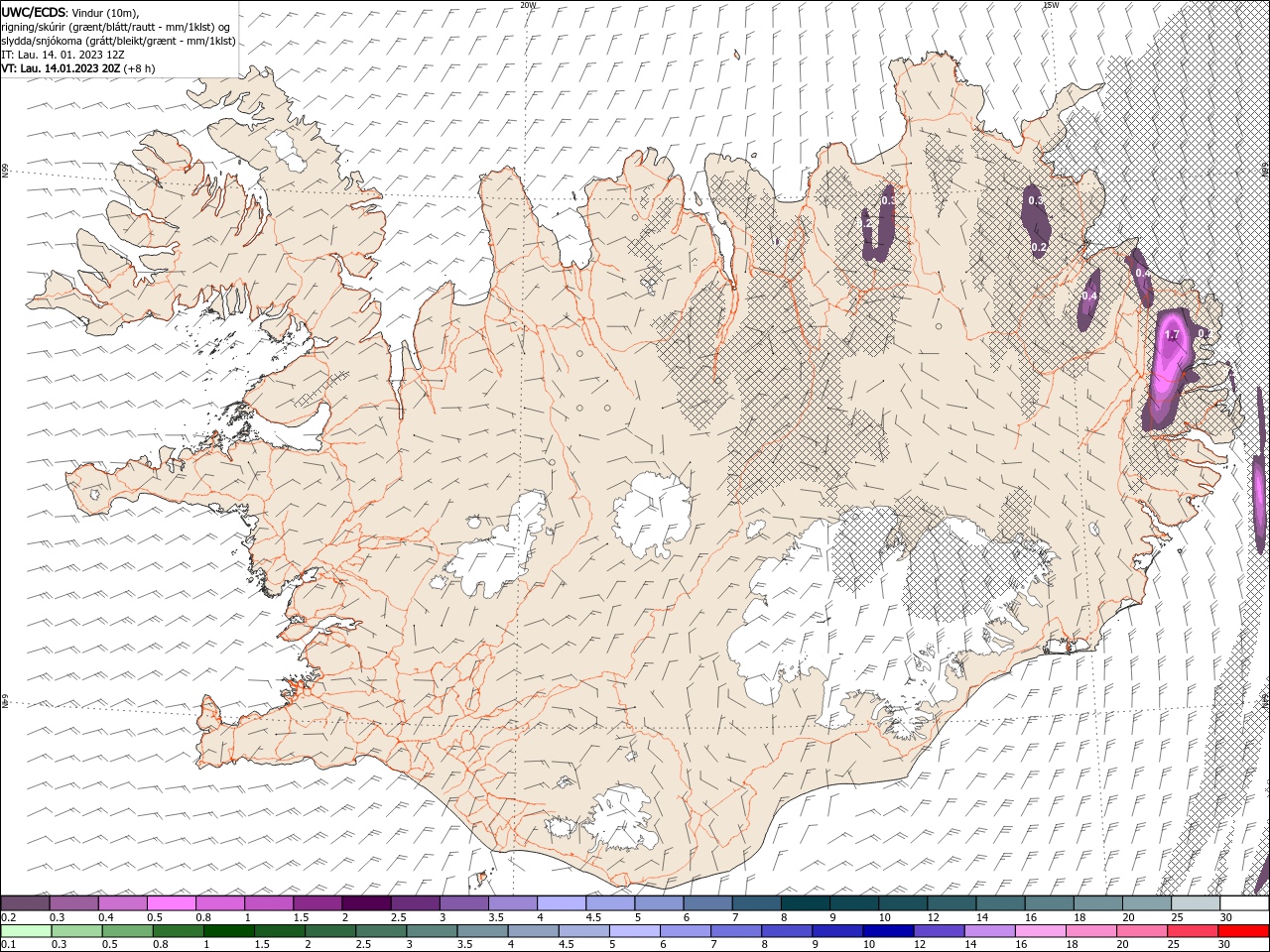This screenshot has width=1270, height=952.
Task: Pick the bright red swatch at 30, bottom legend row
Action: click(1243, 931)
